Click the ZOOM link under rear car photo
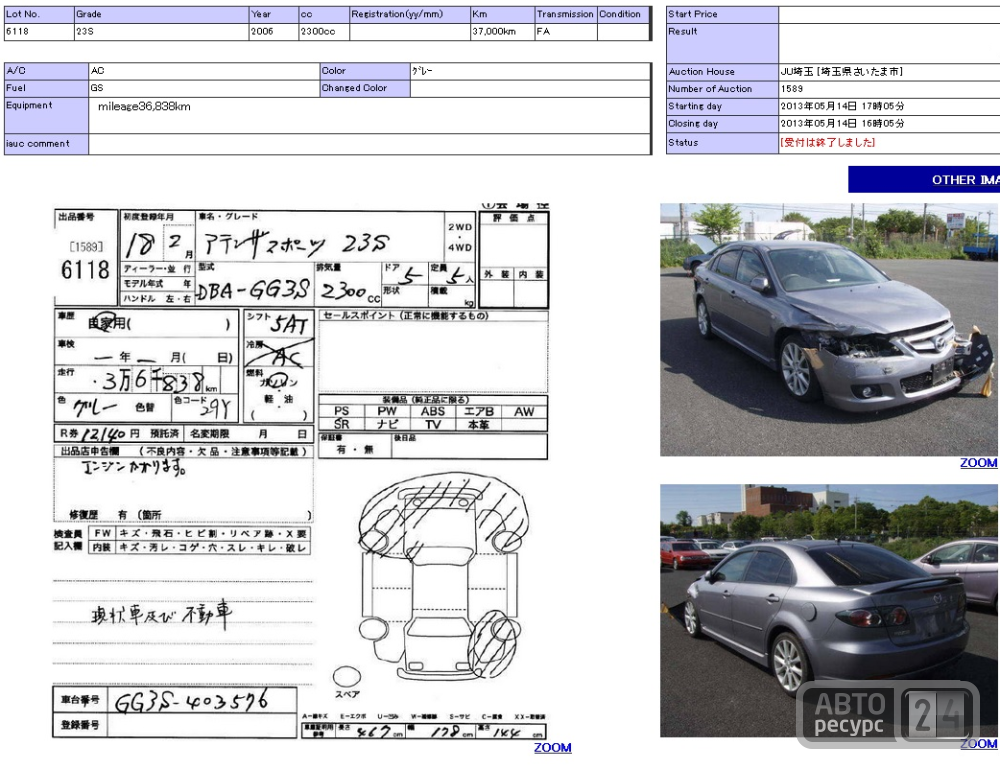This screenshot has width=1000, height=769. [x=978, y=743]
